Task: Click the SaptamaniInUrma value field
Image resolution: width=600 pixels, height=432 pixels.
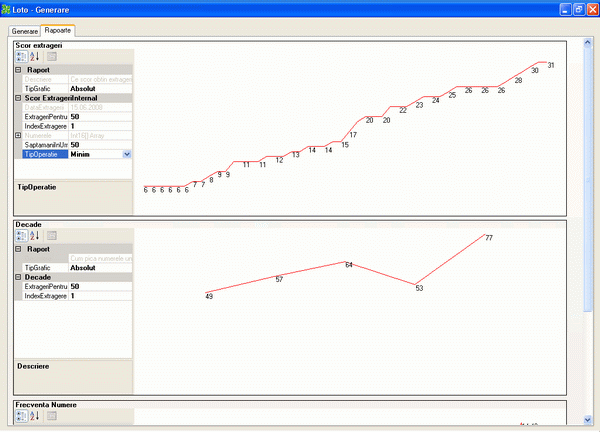Action: pos(98,145)
